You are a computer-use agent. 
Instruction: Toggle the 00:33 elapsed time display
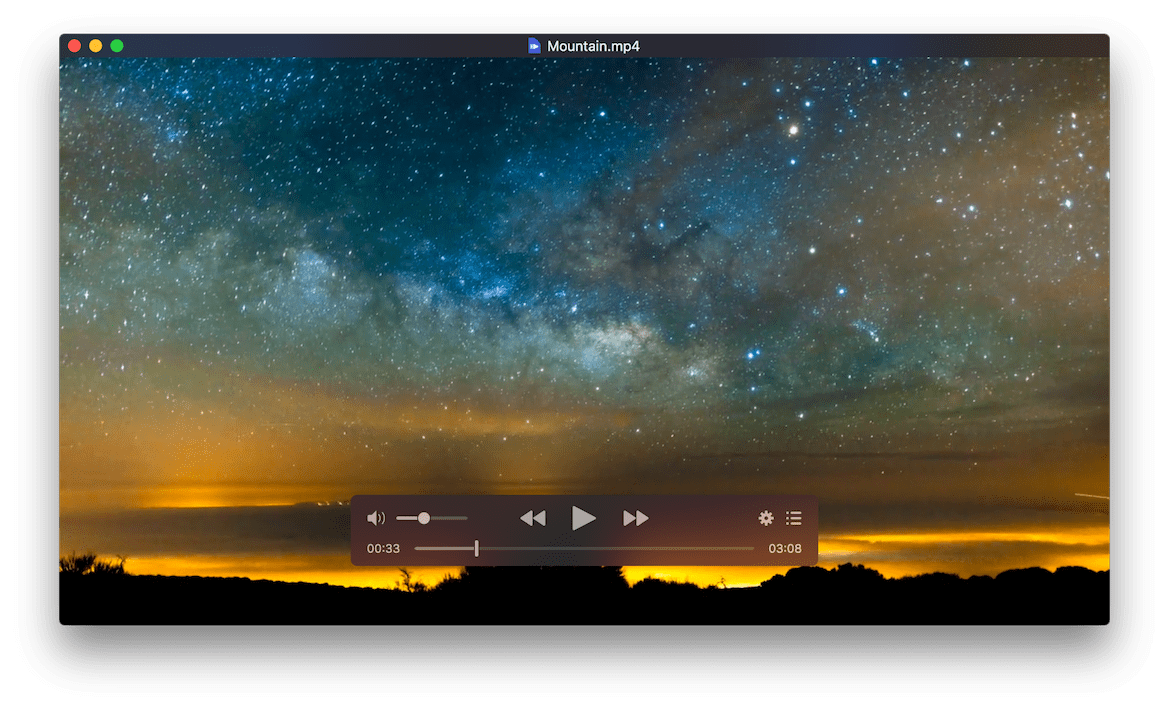[x=383, y=549]
